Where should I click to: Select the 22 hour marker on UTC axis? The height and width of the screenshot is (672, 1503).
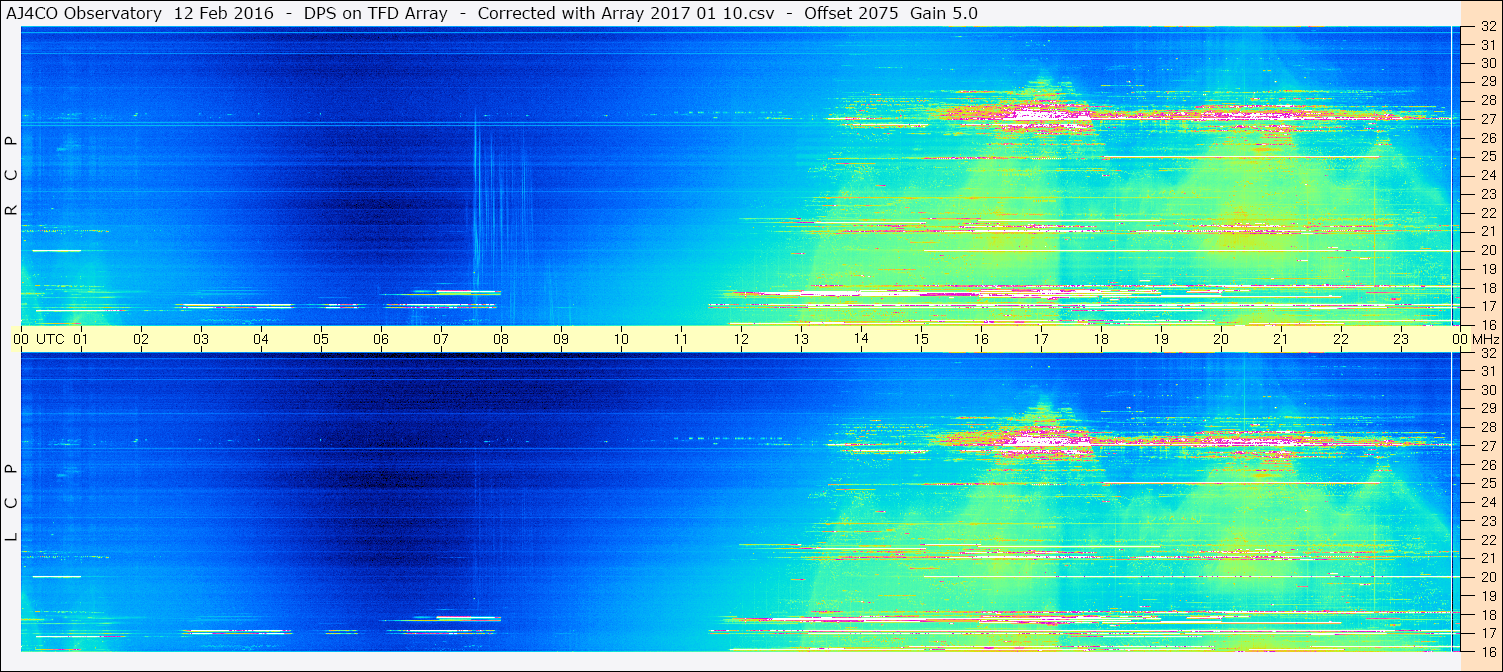[x=1341, y=339]
